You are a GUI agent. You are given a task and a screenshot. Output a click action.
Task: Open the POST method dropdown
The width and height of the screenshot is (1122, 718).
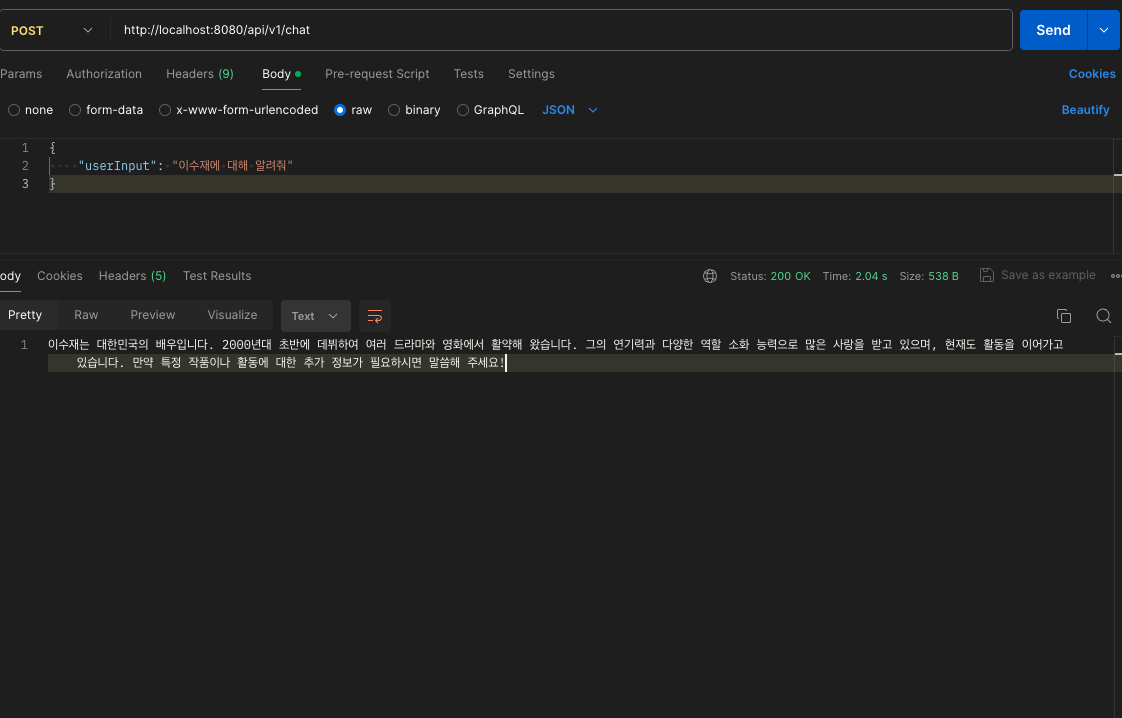point(52,30)
